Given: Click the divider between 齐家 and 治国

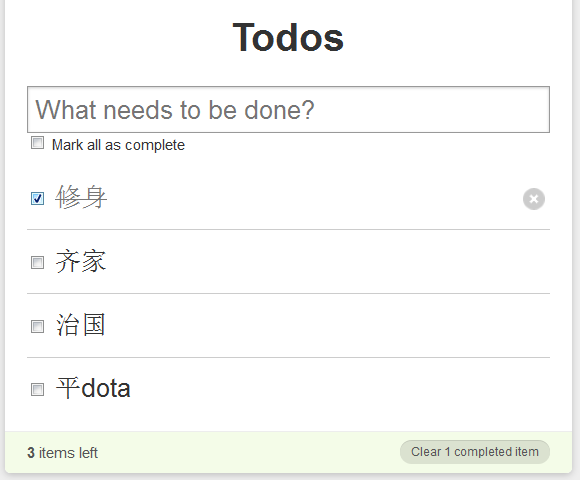Looking at the screenshot, I should click(x=288, y=293).
